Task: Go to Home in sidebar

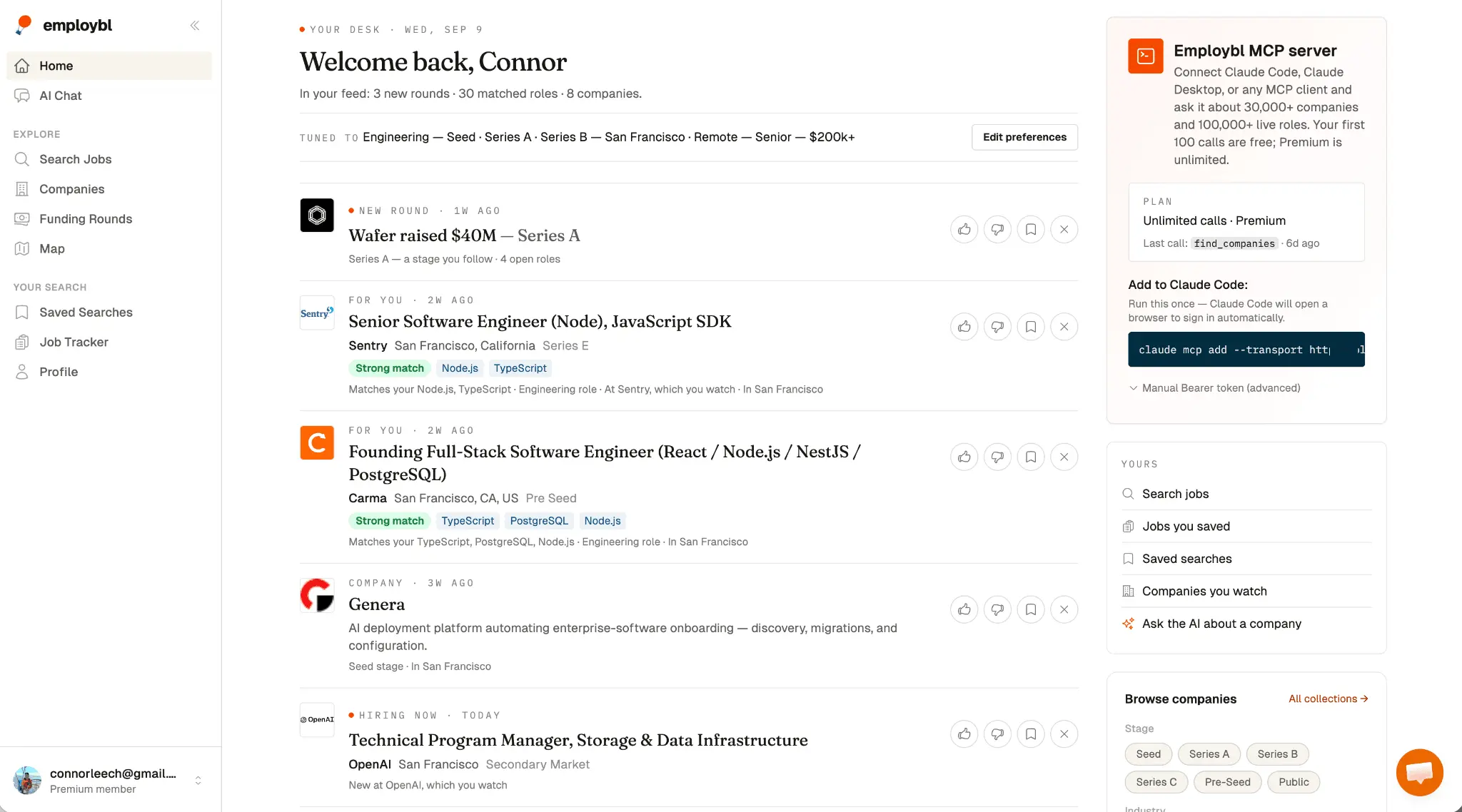Action: (x=109, y=66)
